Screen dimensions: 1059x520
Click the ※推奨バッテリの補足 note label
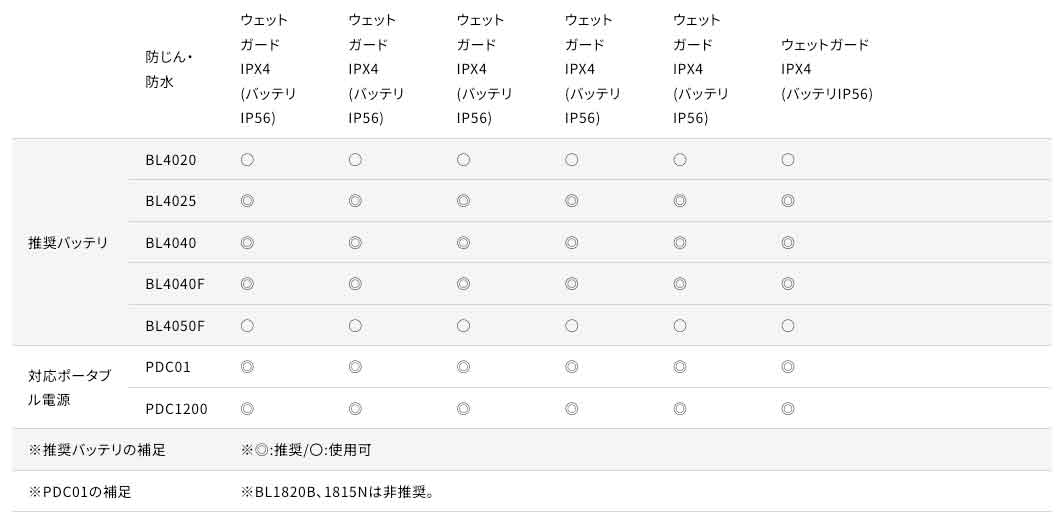click(97, 450)
